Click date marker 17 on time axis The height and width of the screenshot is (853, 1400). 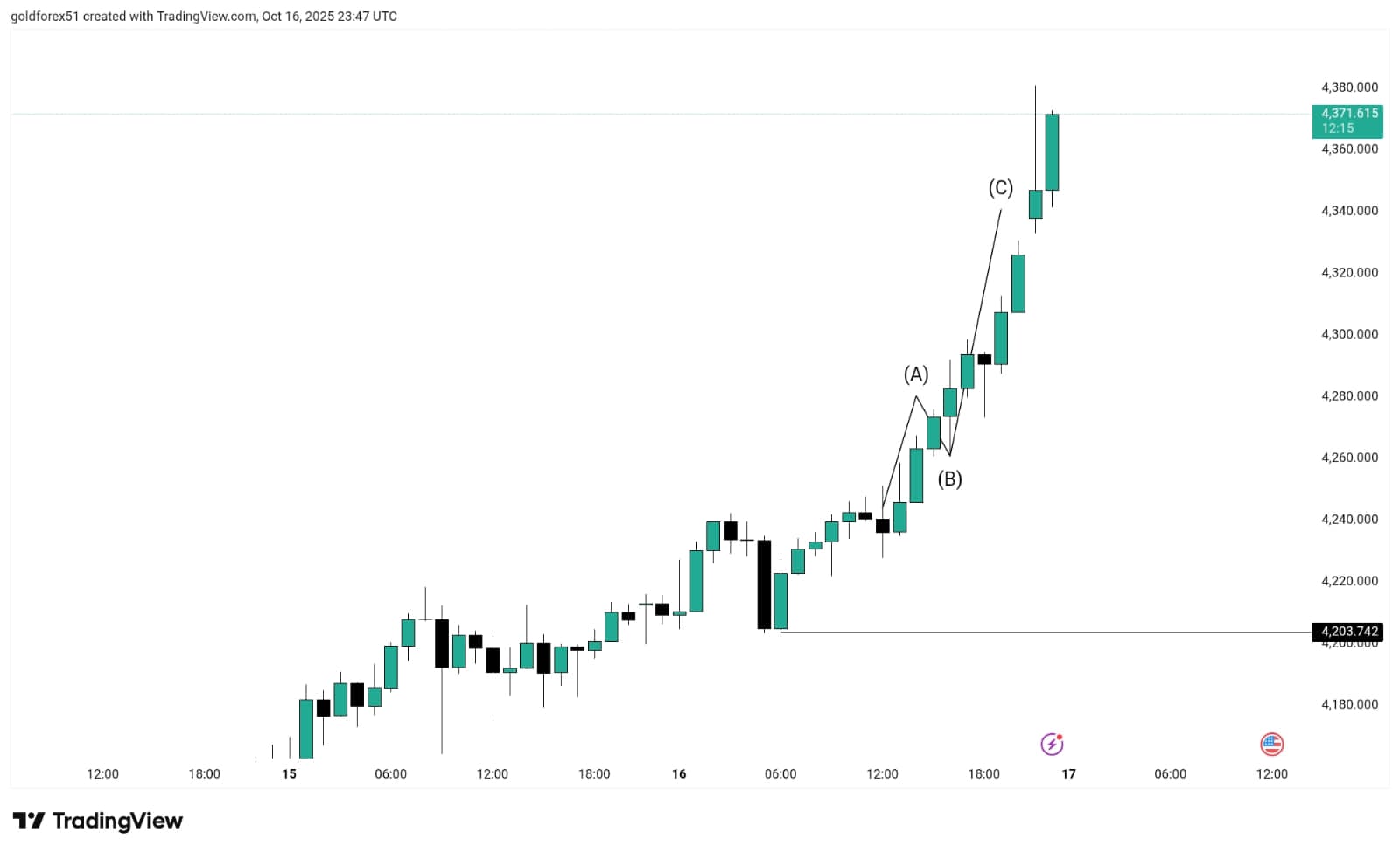1068,774
